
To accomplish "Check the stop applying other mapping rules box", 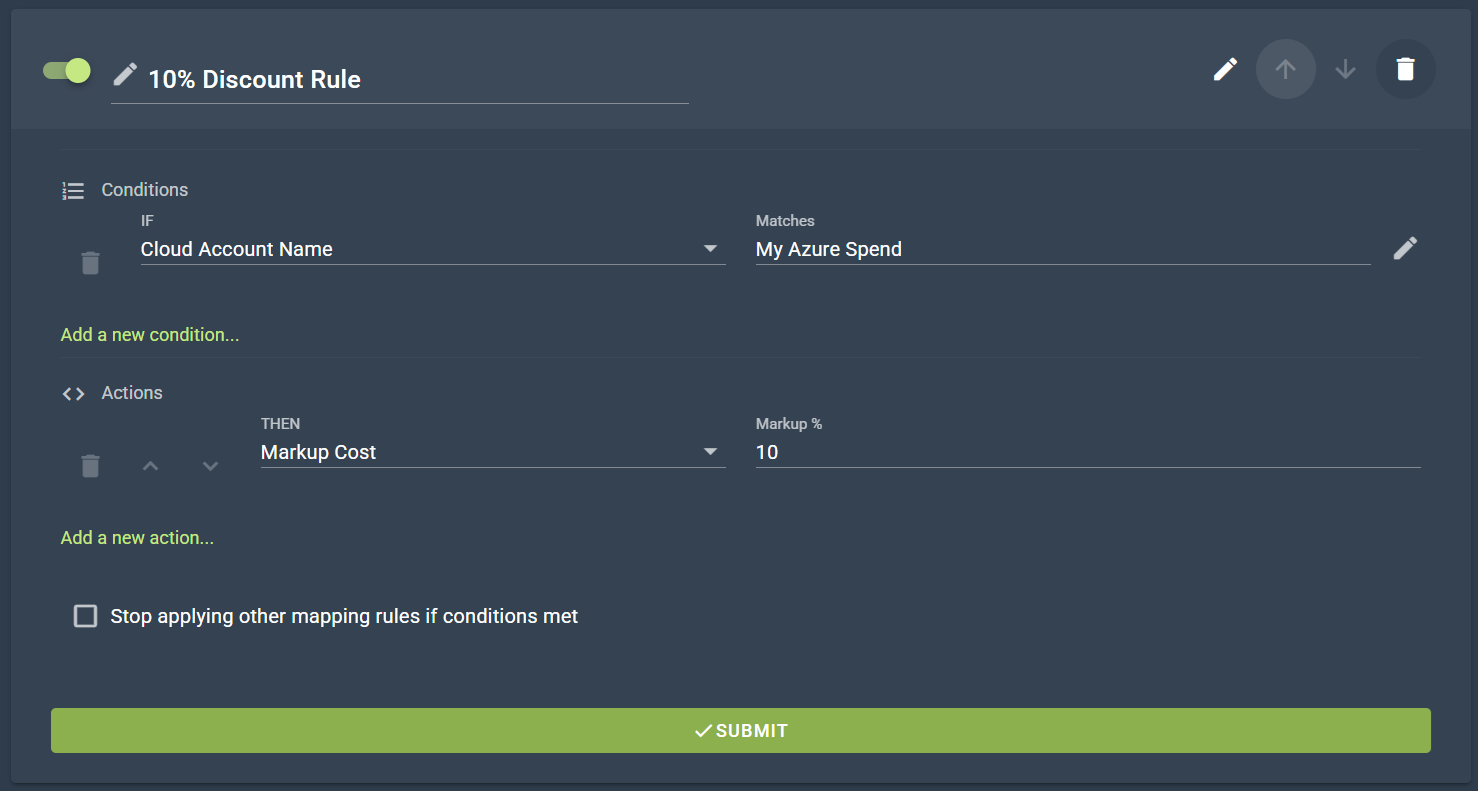I will pos(86,616).
